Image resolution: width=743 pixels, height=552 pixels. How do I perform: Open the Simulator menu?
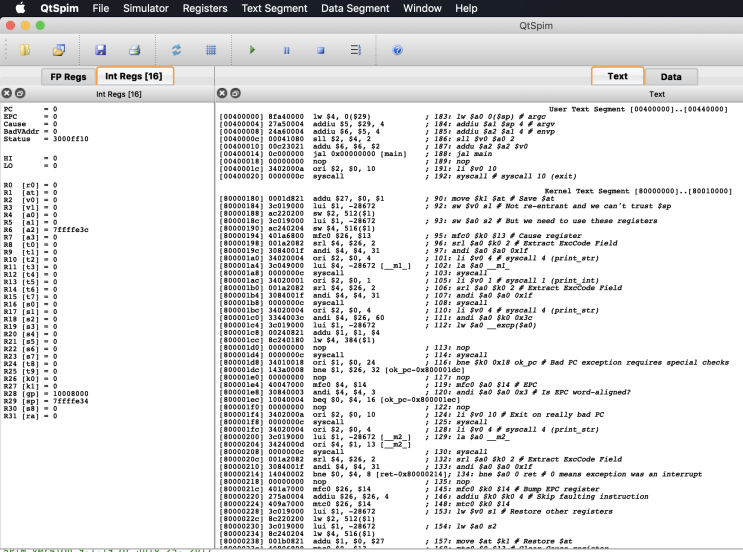tap(145, 8)
